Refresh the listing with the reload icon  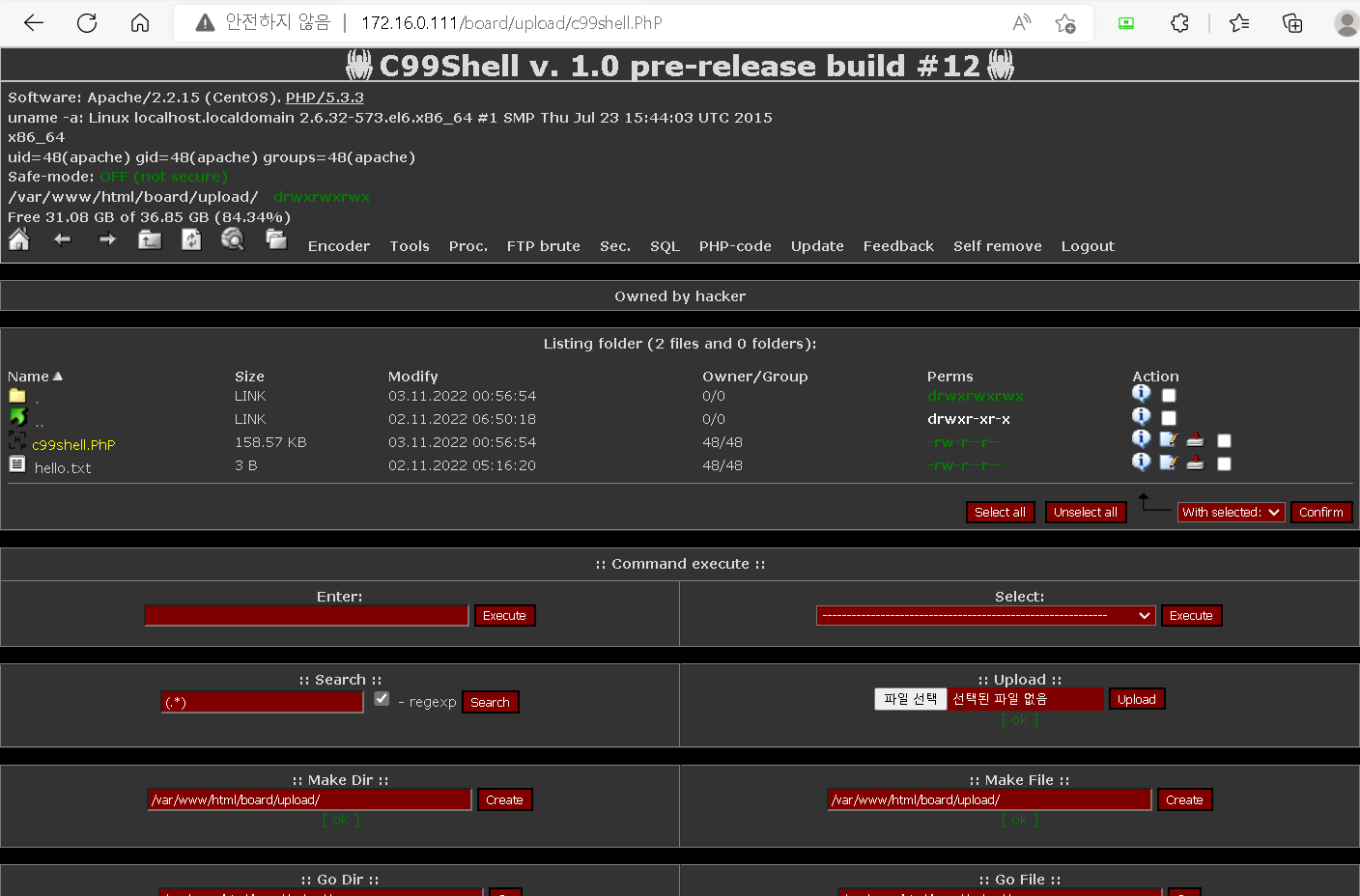pyautogui.click(x=191, y=239)
